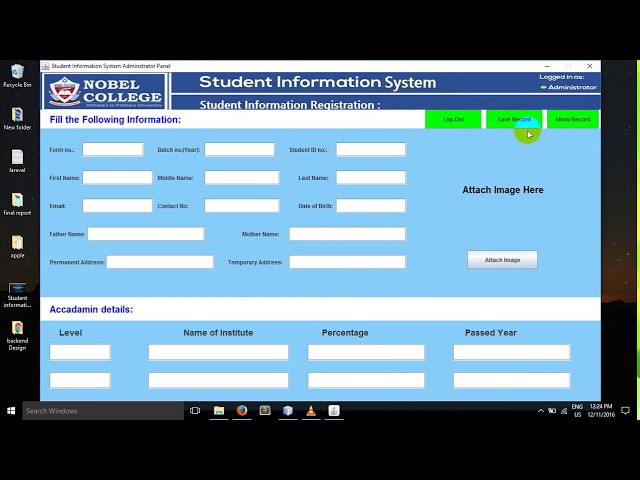Click first row Passed Year field
This screenshot has height=480, width=640.
(512, 352)
